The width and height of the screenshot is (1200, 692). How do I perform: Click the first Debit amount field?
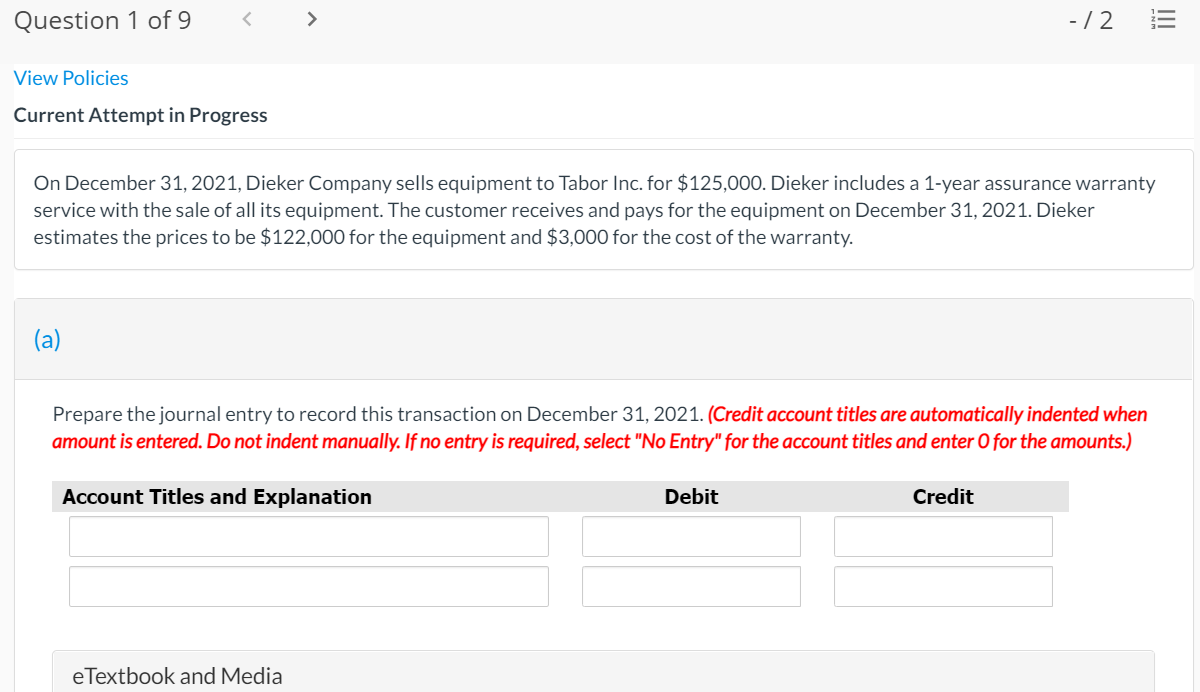pos(691,536)
